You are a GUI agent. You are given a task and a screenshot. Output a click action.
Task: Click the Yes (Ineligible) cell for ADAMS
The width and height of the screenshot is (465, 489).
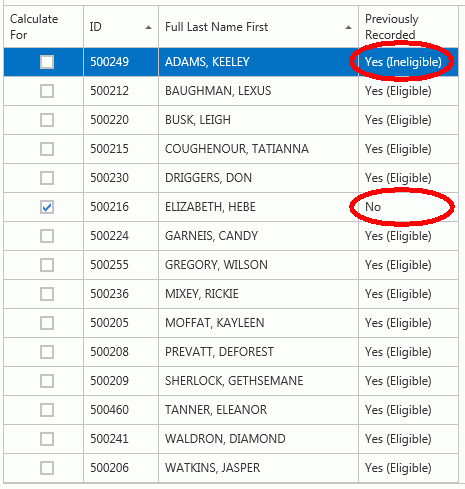coord(403,62)
